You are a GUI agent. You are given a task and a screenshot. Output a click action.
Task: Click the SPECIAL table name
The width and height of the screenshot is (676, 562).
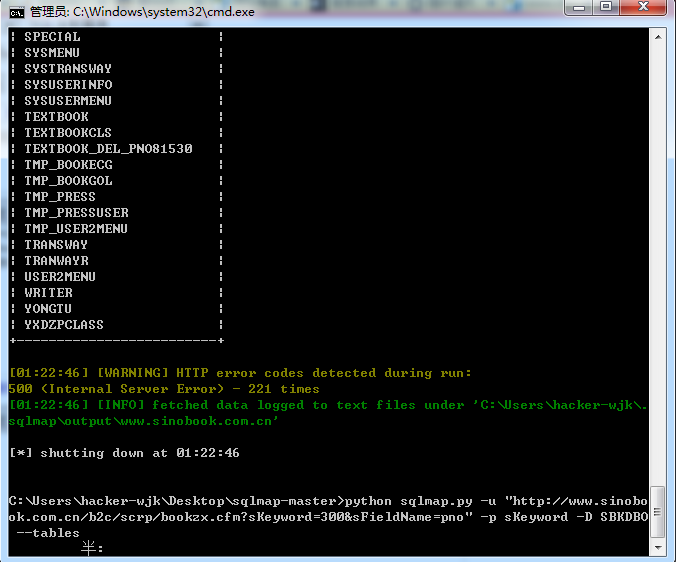(x=52, y=37)
